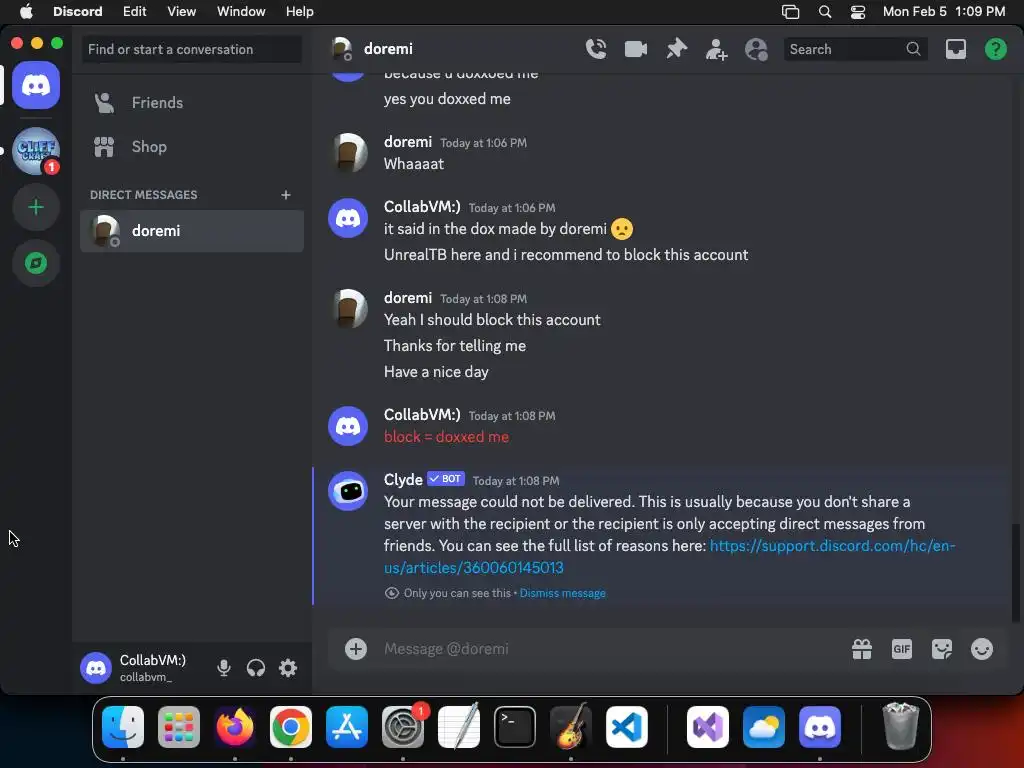Viewport: 1024px width, 768px height.
Task: Open macOS Control Center icon
Action: click(857, 11)
